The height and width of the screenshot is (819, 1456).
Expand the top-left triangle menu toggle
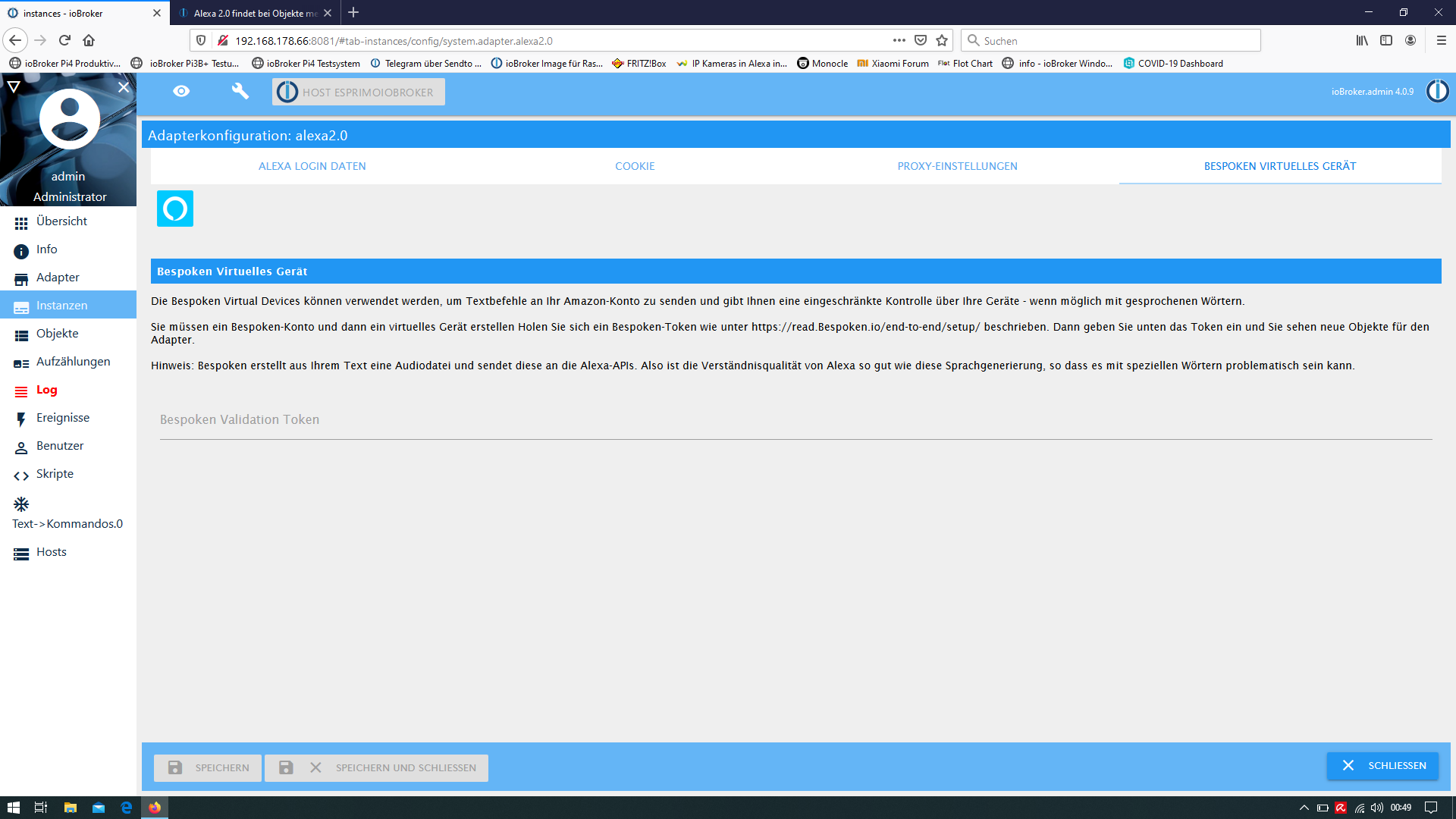[x=14, y=86]
